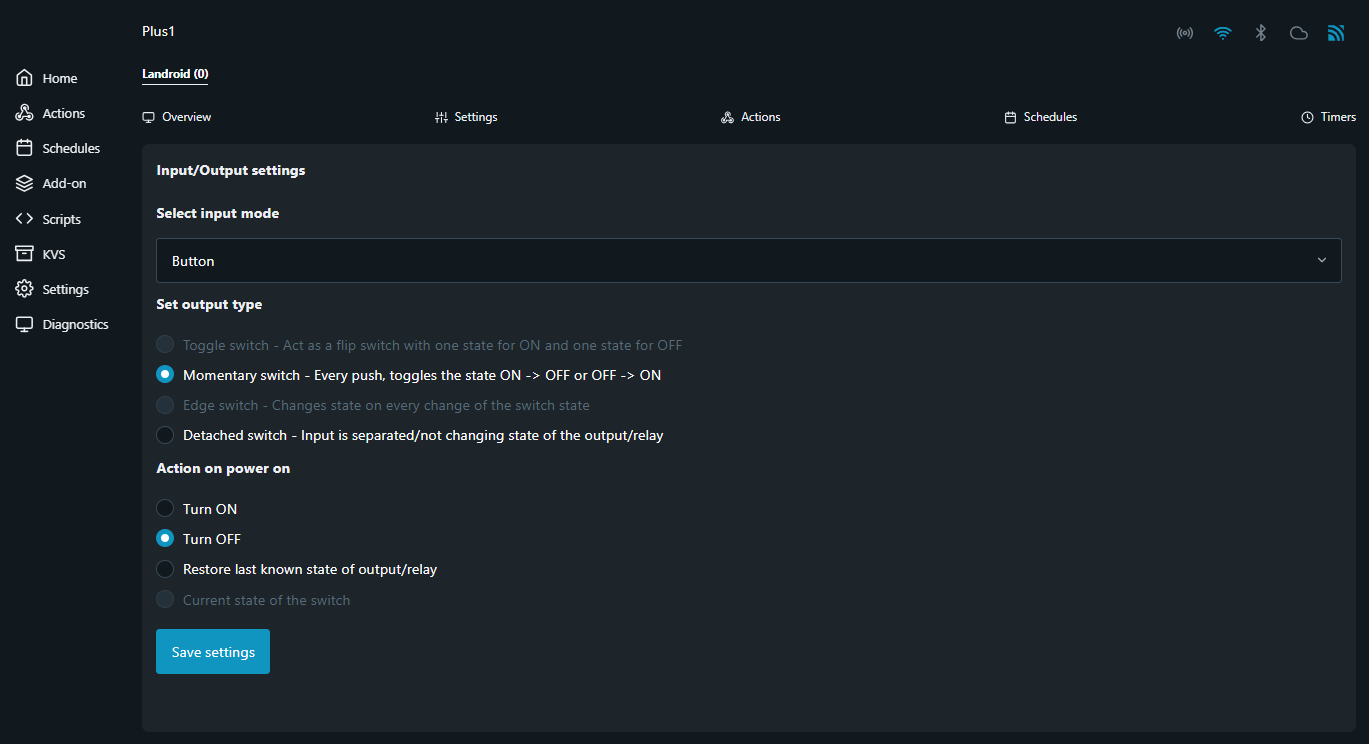
Task: Expand the Select input mode dropdown
Action: pyautogui.click(x=748, y=260)
